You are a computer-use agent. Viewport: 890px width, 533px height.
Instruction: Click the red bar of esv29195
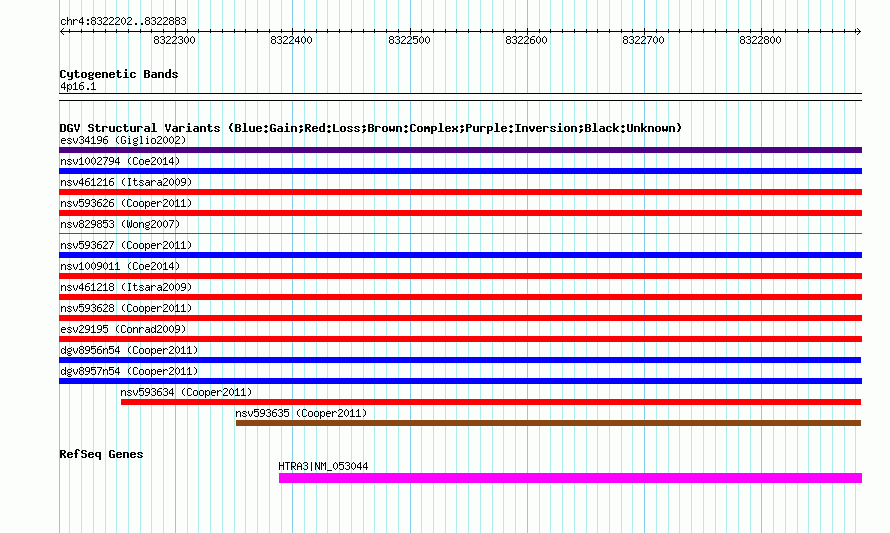tap(460, 339)
